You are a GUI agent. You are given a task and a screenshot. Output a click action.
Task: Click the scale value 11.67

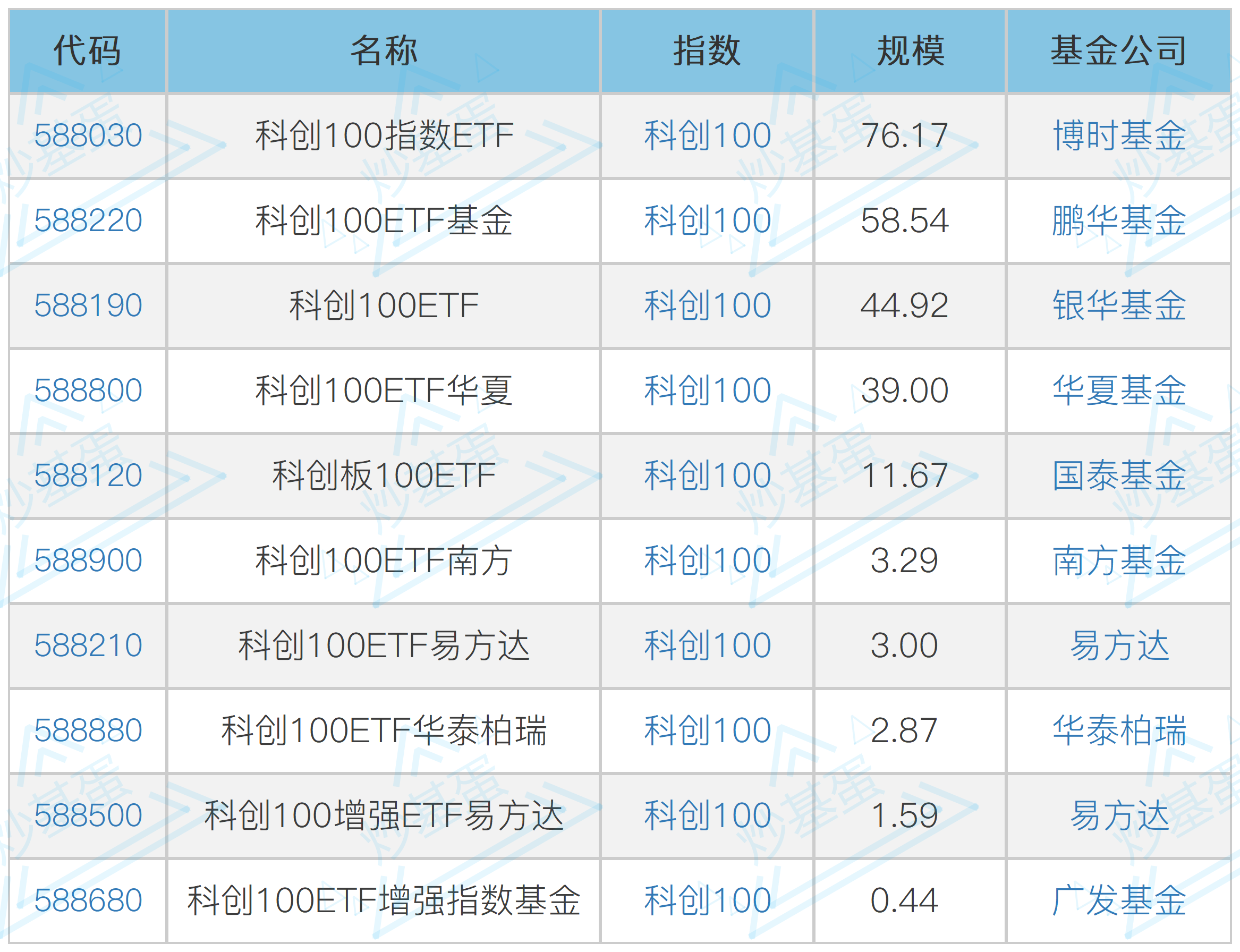point(905,475)
